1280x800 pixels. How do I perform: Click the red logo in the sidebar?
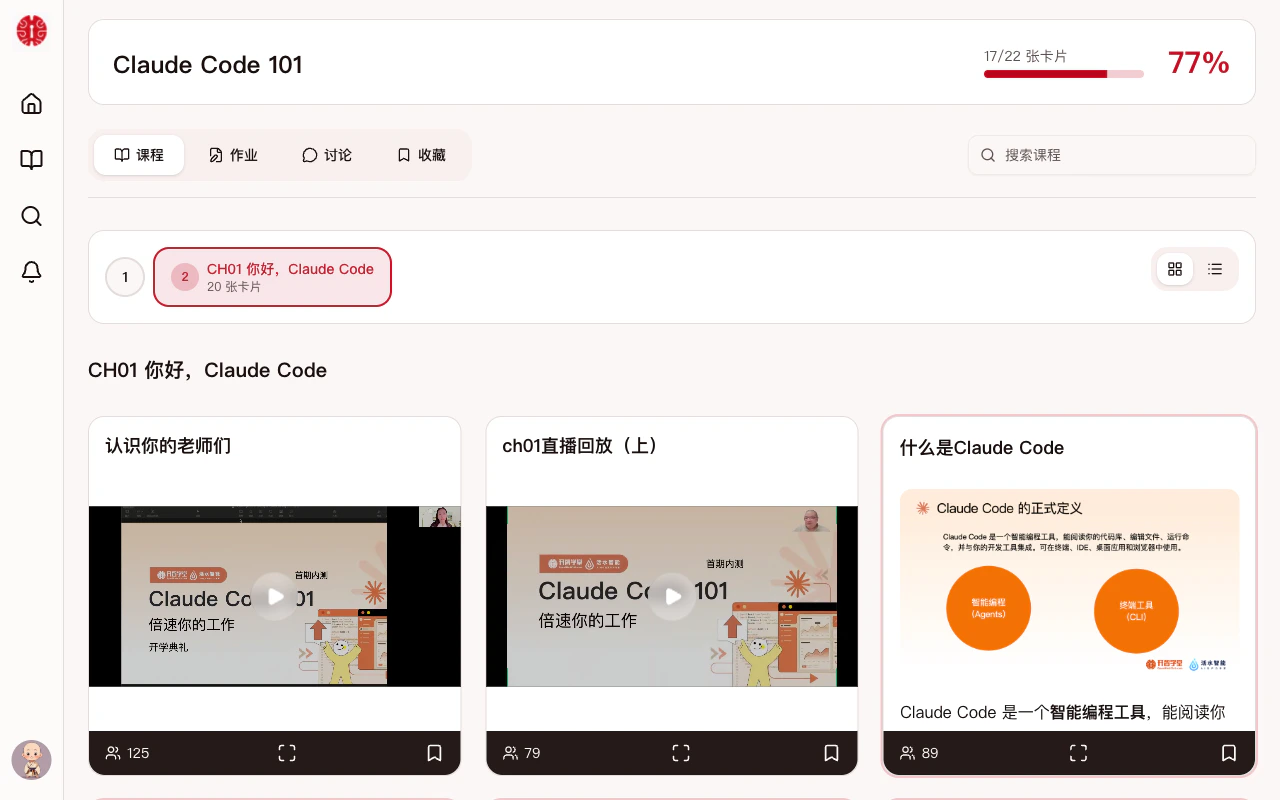(31, 31)
